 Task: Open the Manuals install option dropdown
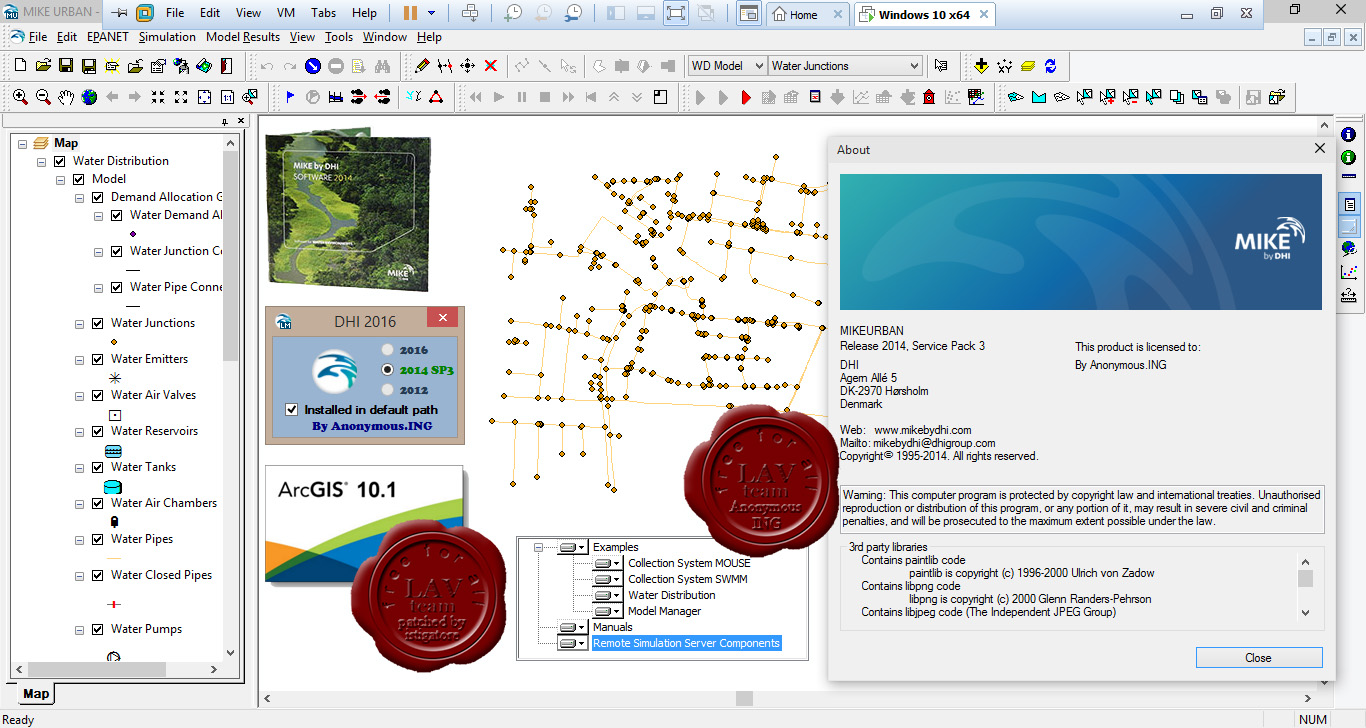point(572,627)
